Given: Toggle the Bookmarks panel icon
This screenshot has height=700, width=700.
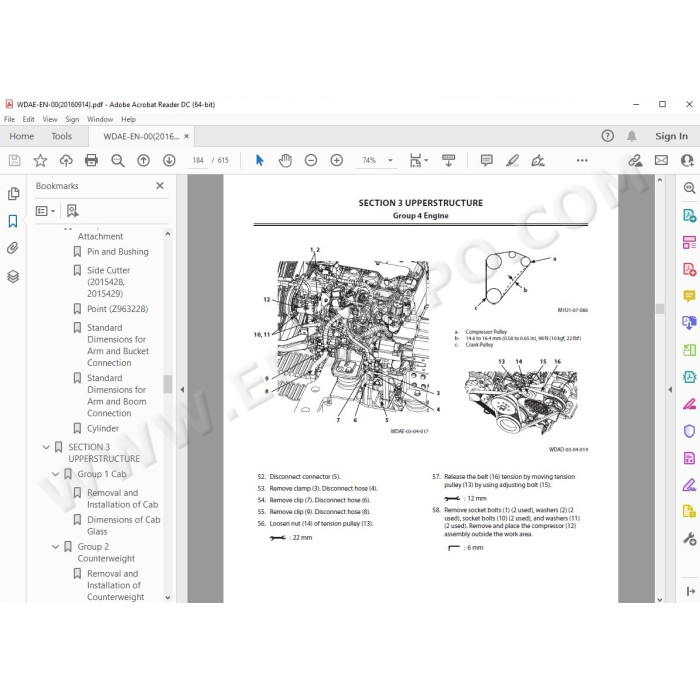Looking at the screenshot, I should tap(13, 221).
